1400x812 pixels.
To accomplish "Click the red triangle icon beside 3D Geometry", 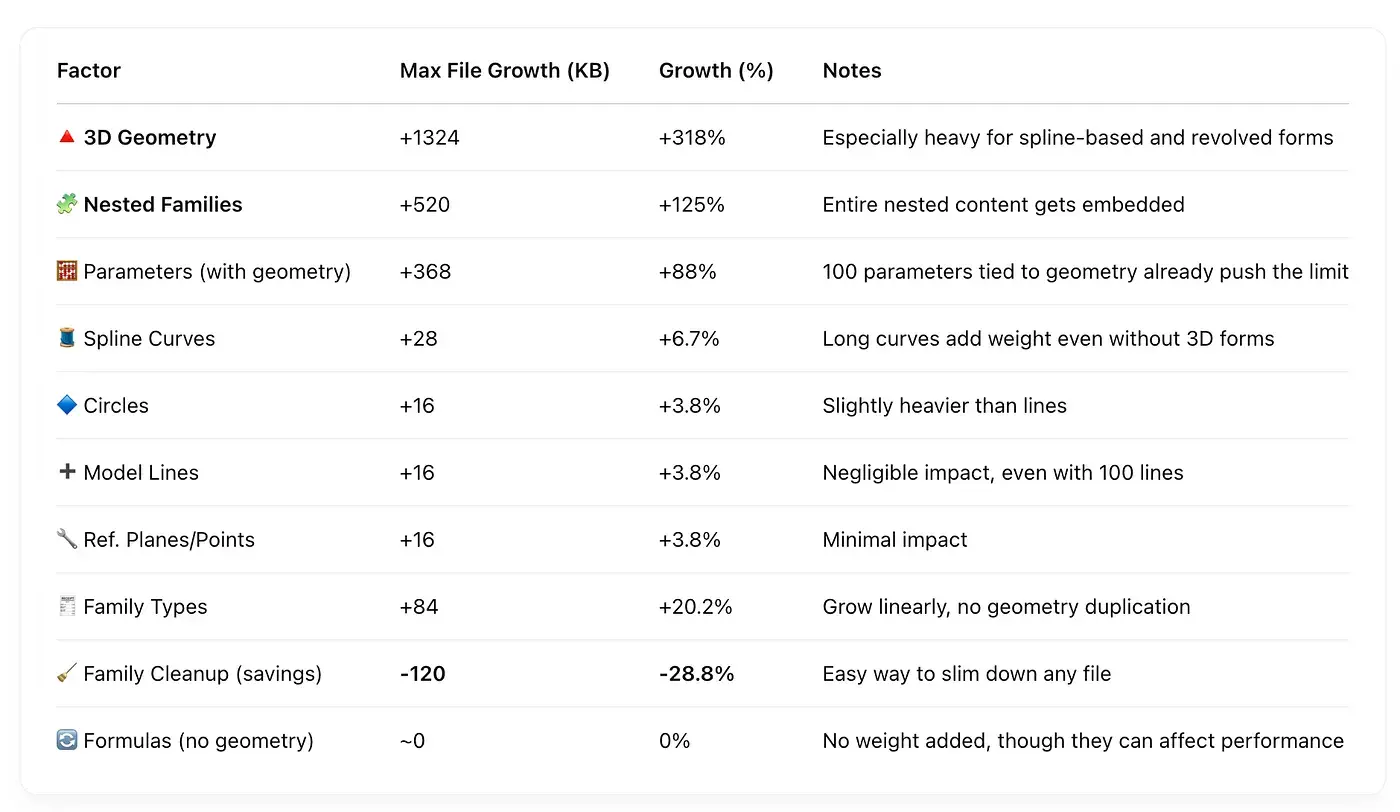I will tap(67, 137).
